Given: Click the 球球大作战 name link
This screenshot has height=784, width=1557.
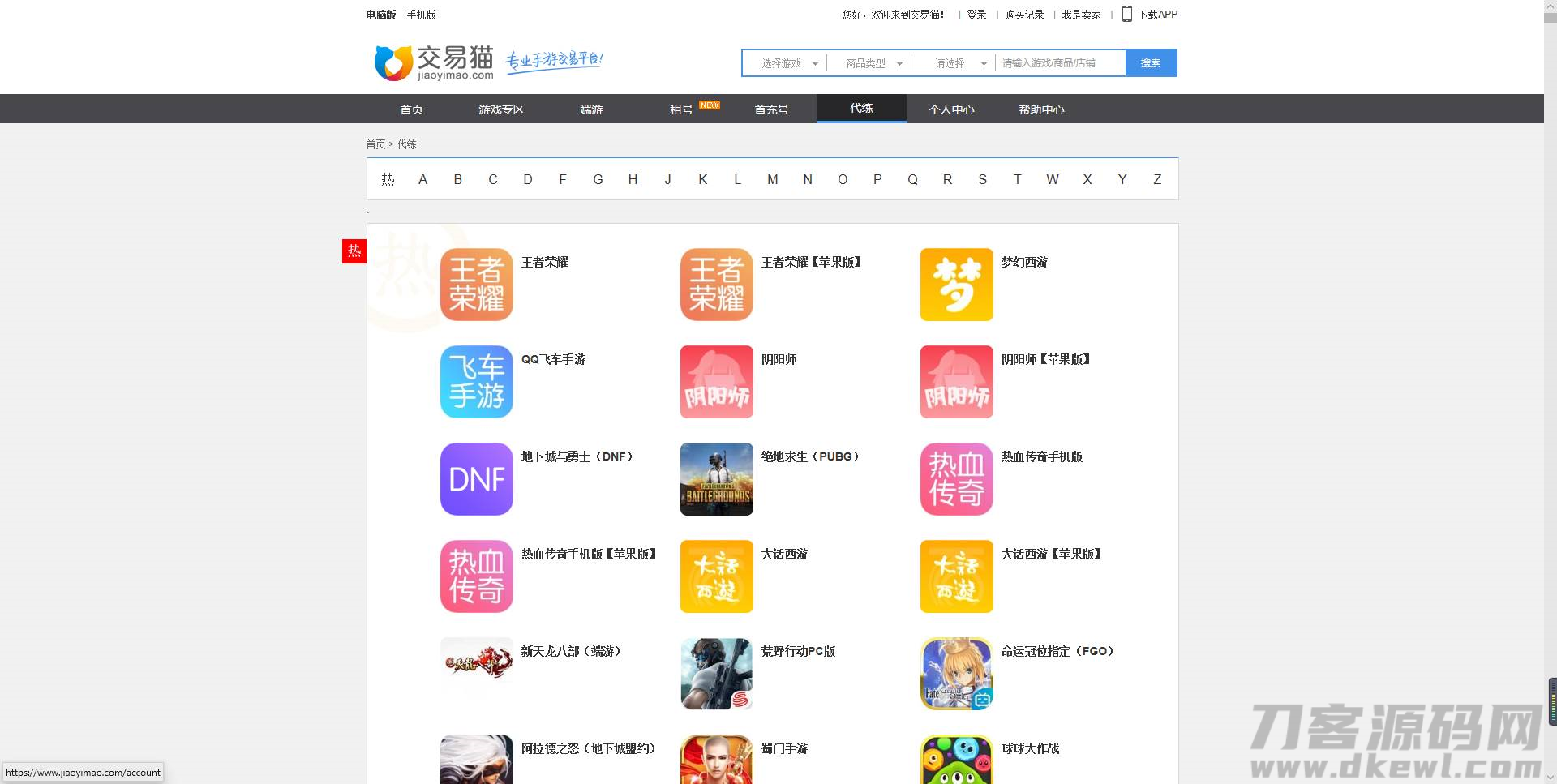Looking at the screenshot, I should pyautogui.click(x=1030, y=748).
